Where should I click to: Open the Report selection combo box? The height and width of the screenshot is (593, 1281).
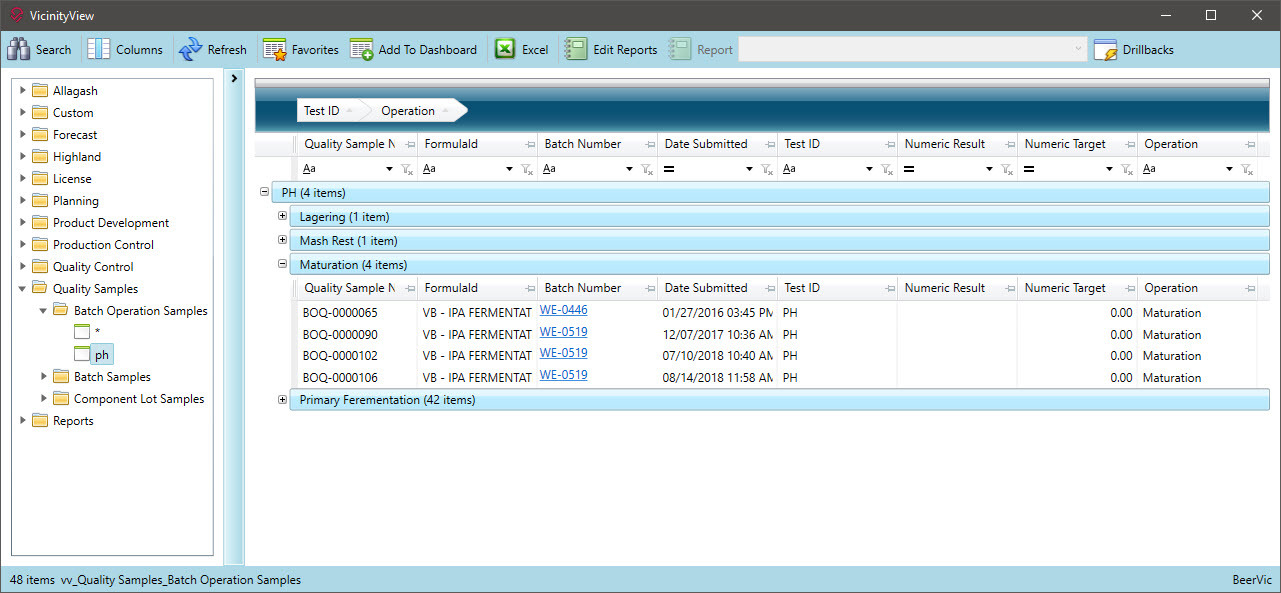(x=912, y=50)
